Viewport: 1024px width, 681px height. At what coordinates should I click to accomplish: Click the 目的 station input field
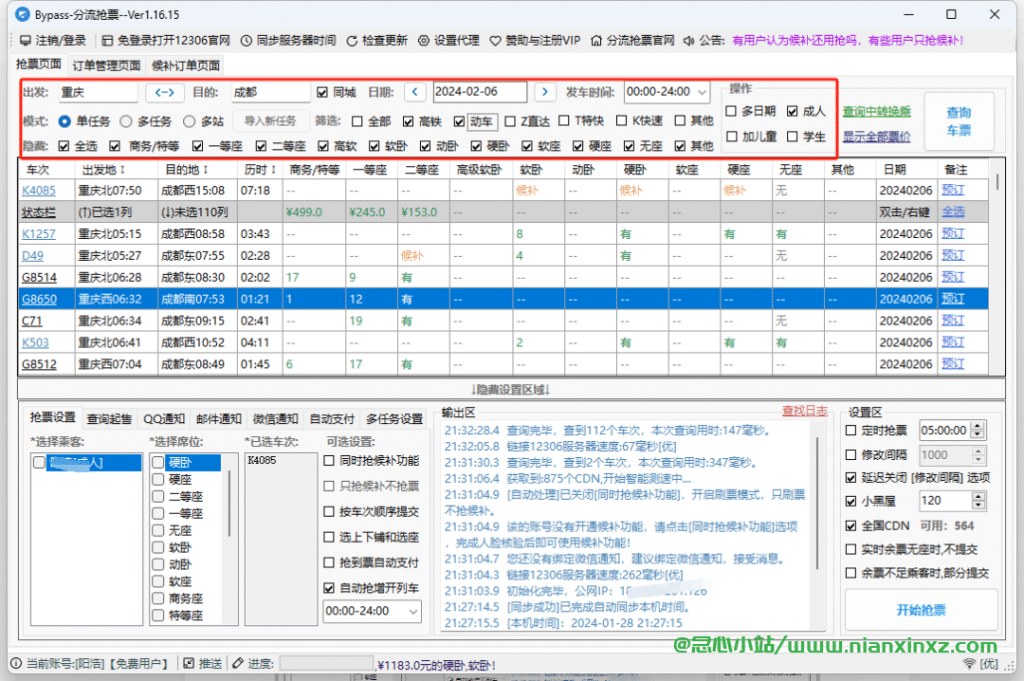(x=270, y=92)
